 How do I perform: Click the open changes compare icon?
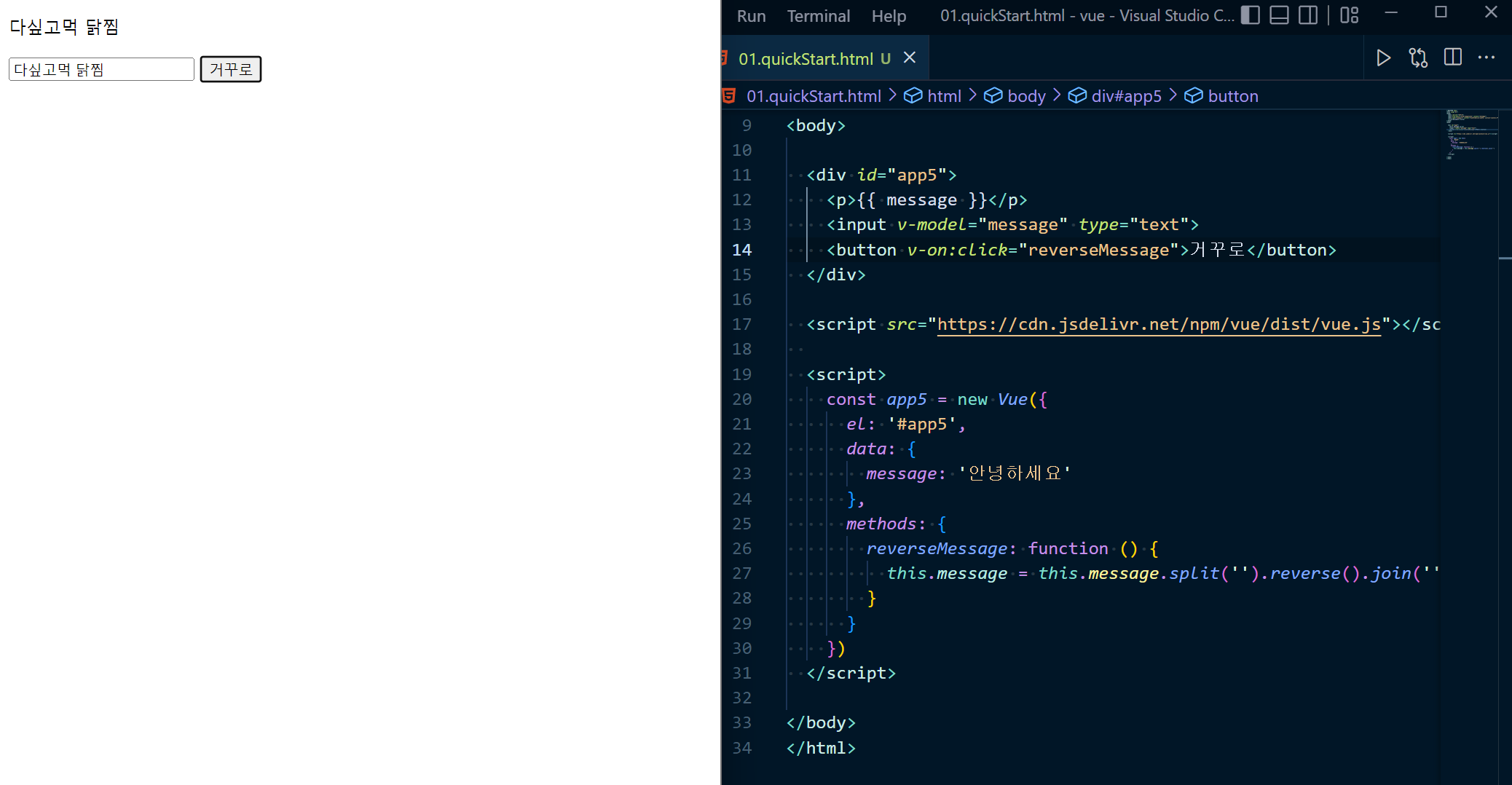click(1418, 58)
